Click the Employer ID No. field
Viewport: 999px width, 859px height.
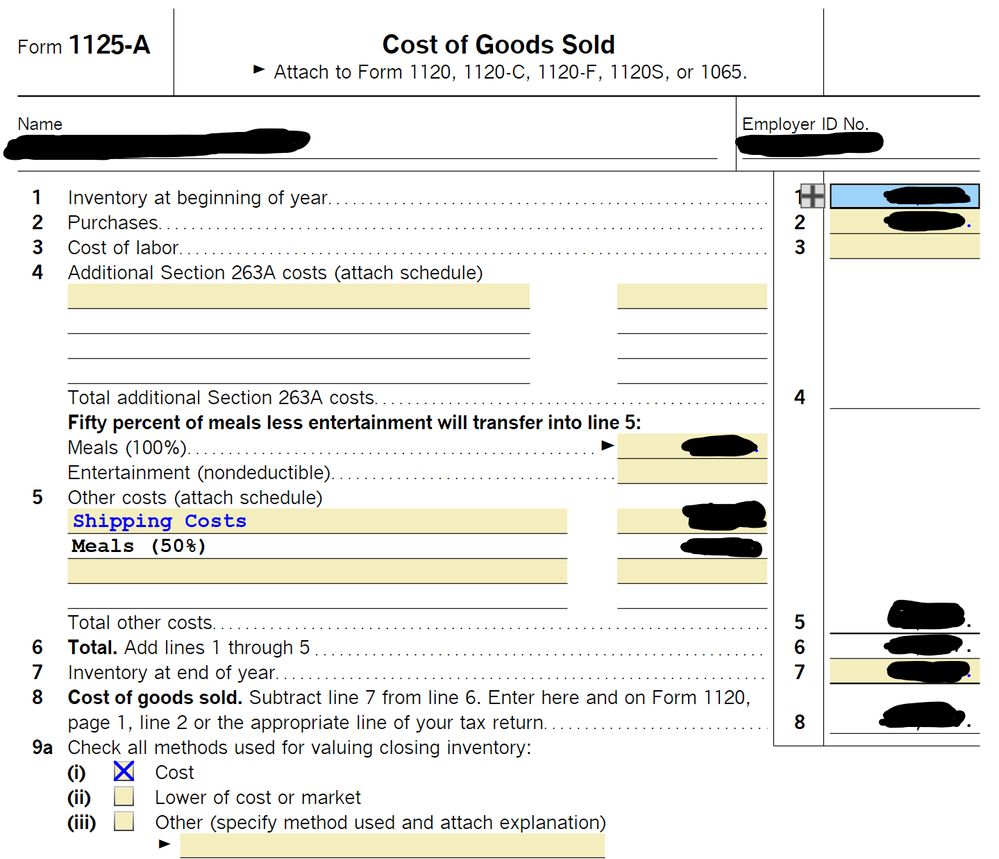[x=858, y=146]
